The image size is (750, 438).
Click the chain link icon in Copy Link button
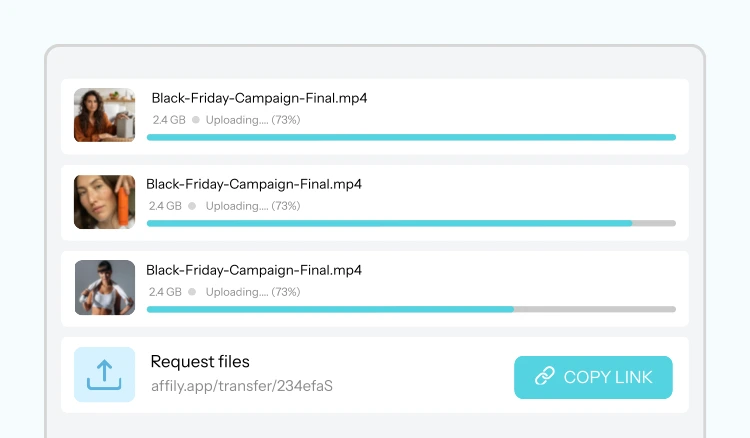[544, 377]
